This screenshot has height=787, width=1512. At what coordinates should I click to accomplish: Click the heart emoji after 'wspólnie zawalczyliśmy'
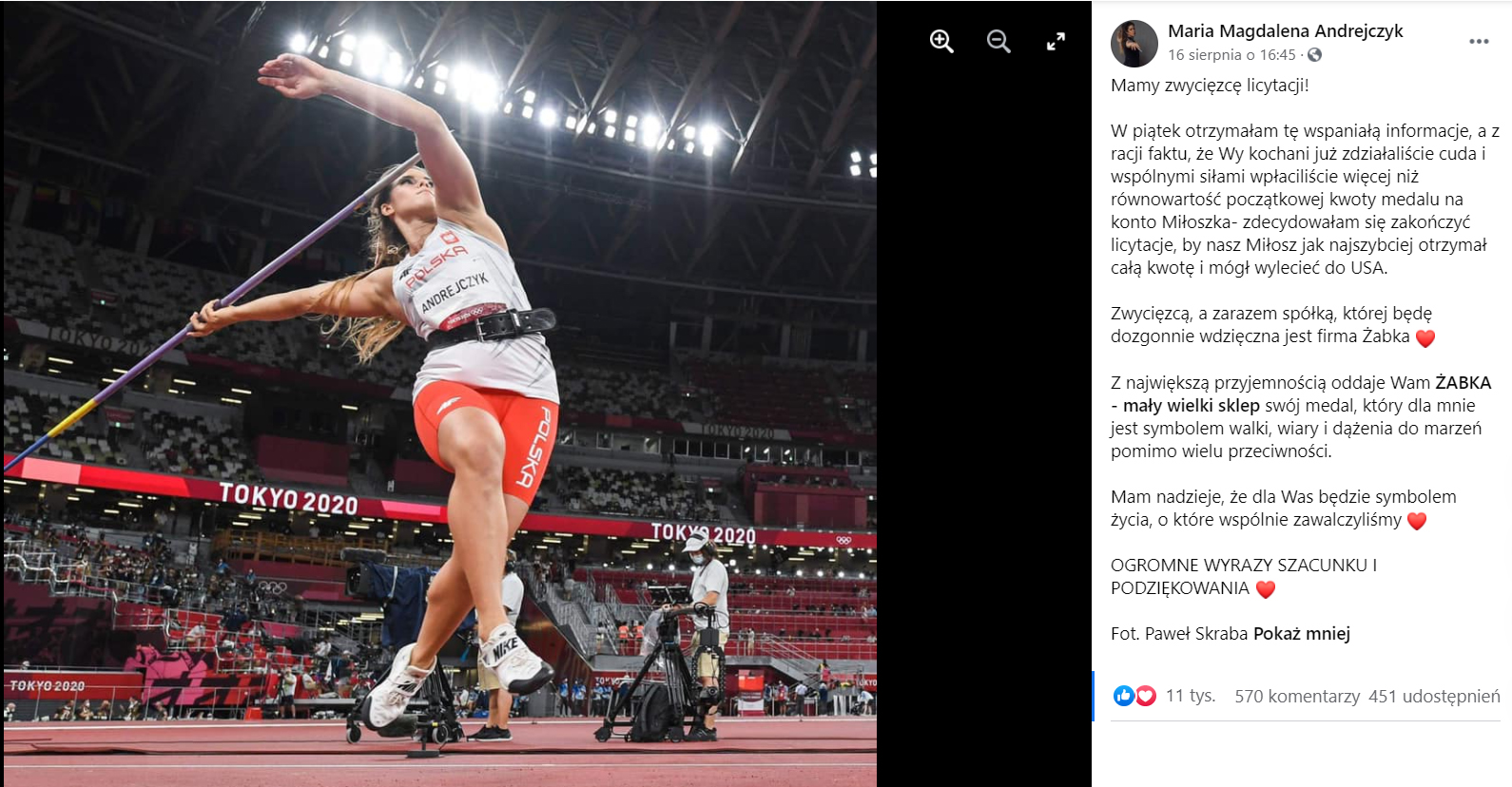point(1417,521)
